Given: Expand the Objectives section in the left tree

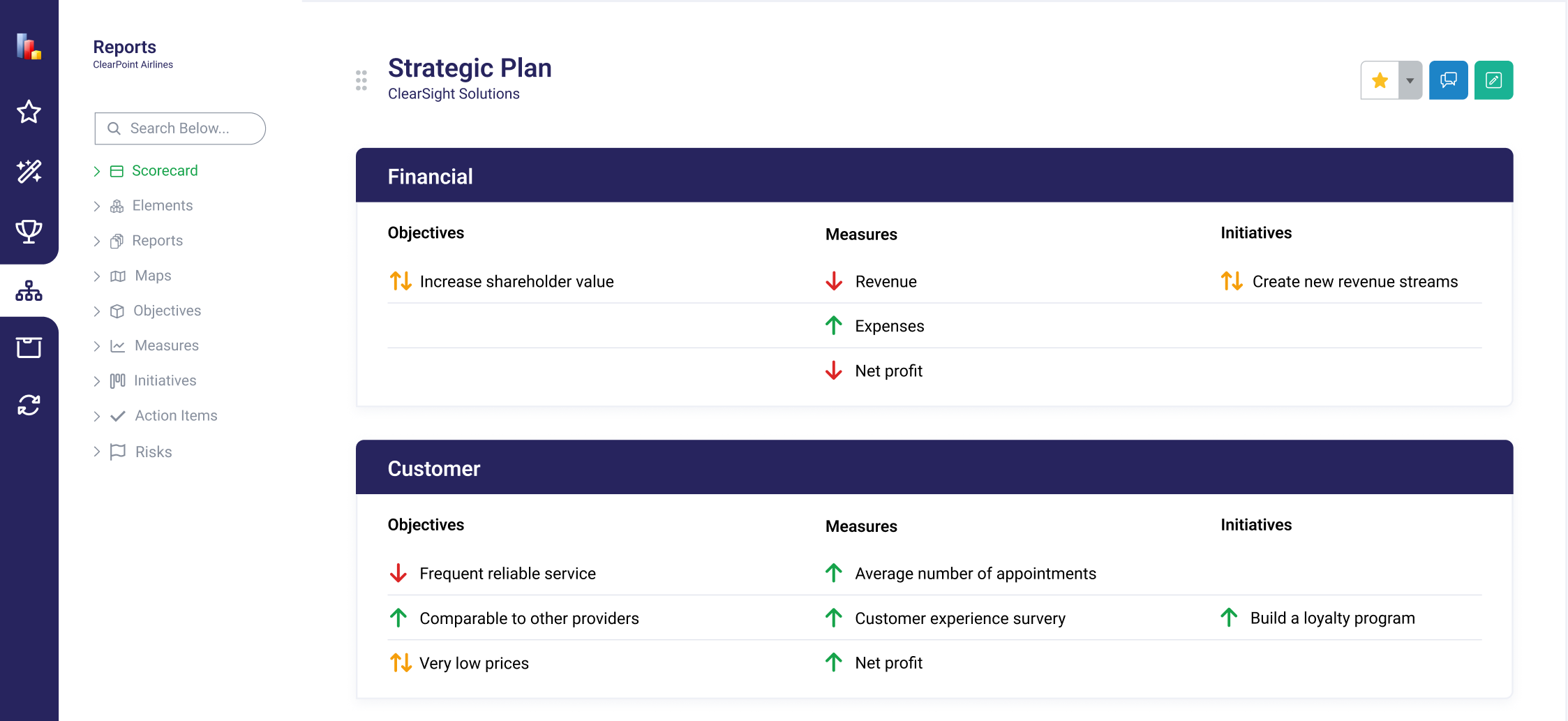Looking at the screenshot, I should pyautogui.click(x=97, y=311).
